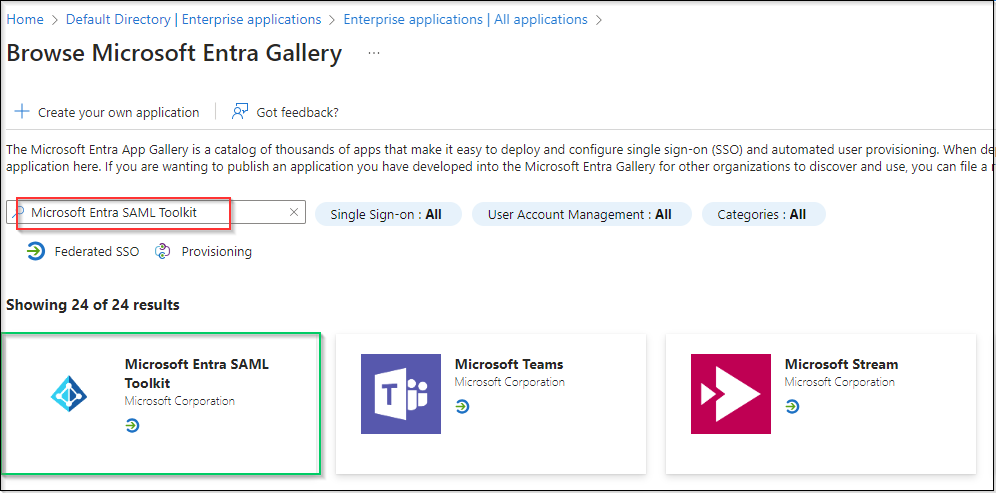Open Default Directory | Enterprise applications breadcrumb
The image size is (996, 493).
coord(194,20)
